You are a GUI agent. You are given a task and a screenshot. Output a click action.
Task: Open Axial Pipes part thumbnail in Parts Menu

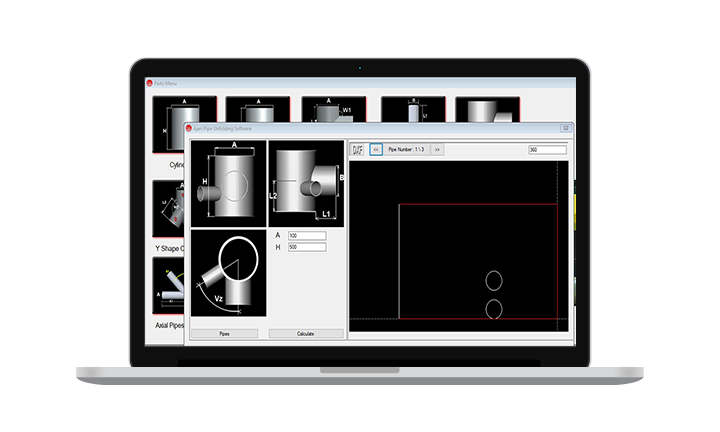pyautogui.click(x=169, y=286)
